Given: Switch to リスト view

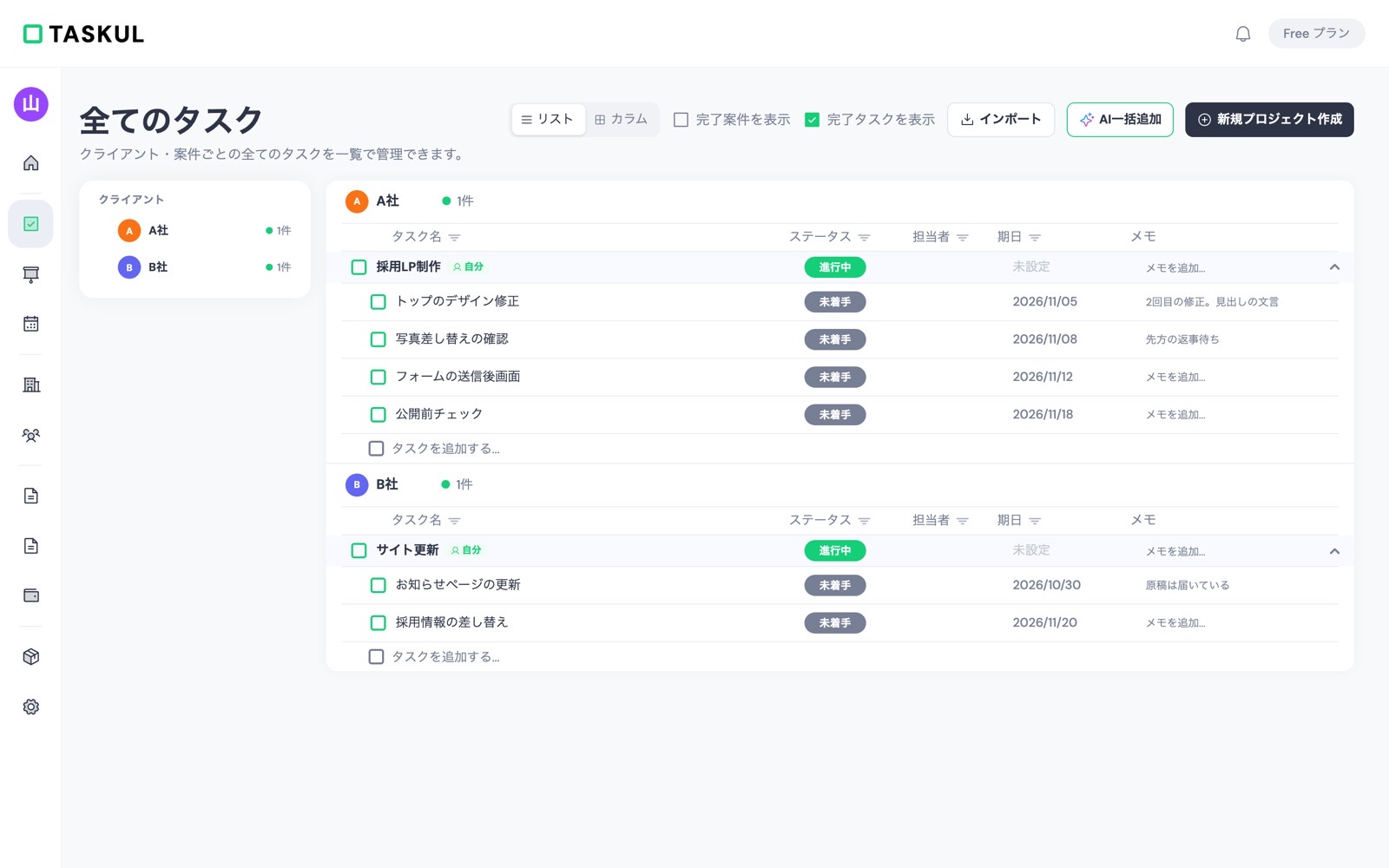Looking at the screenshot, I should coord(548,120).
